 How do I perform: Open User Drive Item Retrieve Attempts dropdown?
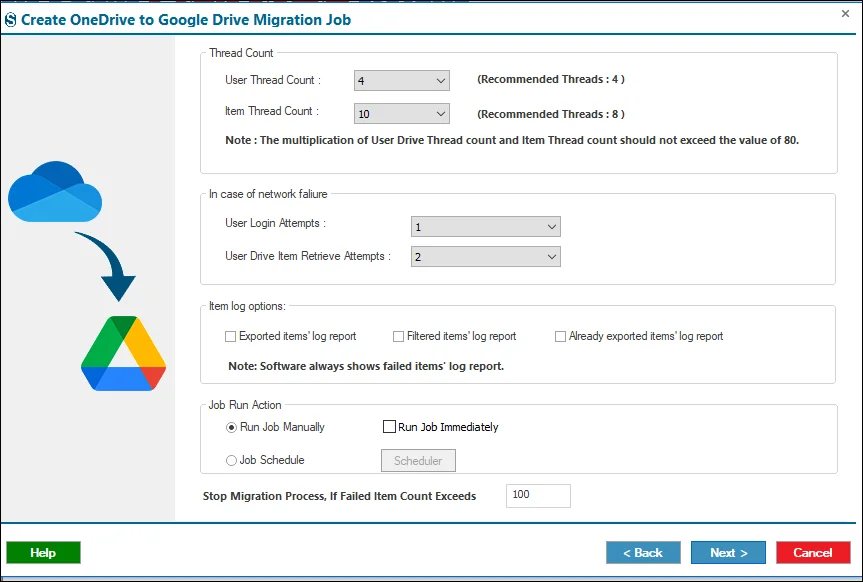tap(485, 257)
